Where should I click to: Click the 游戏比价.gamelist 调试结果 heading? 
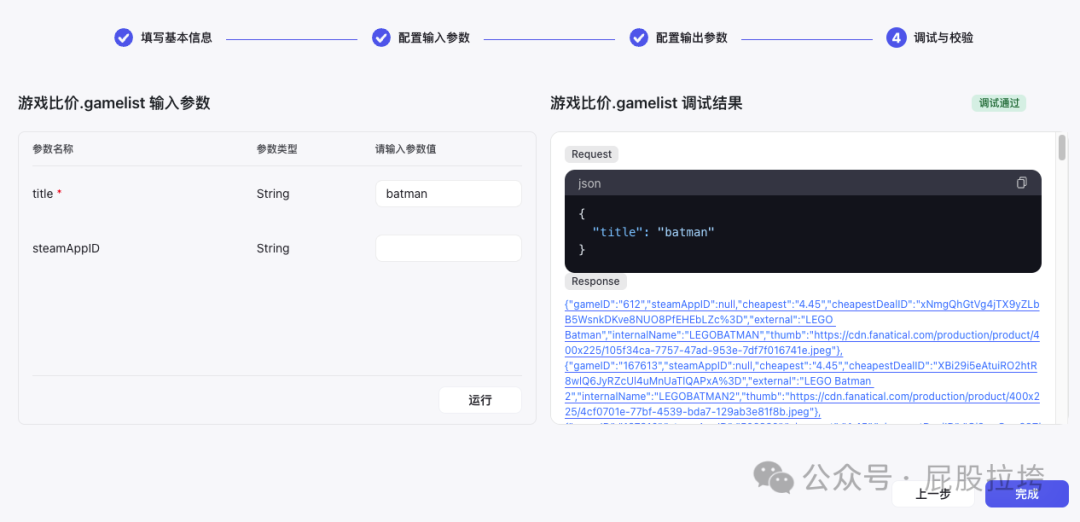click(646, 103)
